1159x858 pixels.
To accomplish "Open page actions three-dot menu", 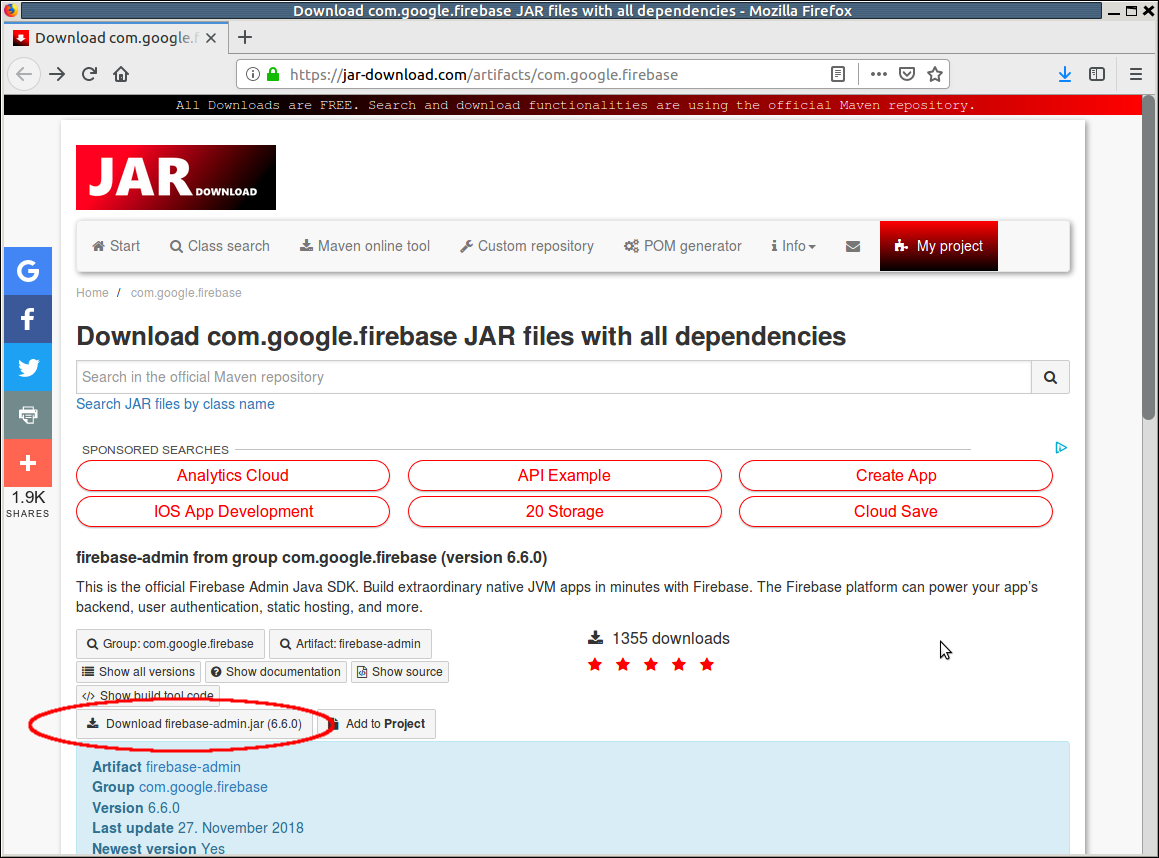I will point(878,74).
